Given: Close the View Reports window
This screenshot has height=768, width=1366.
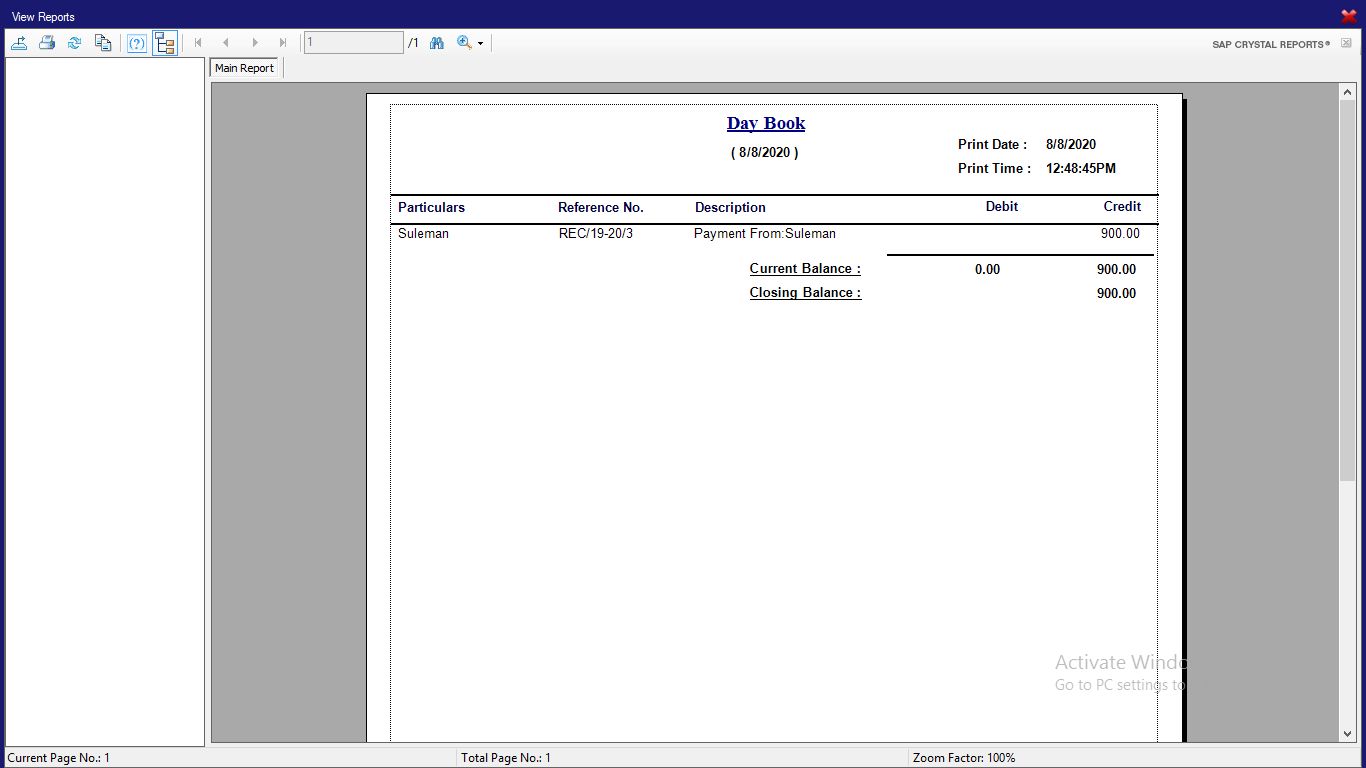Looking at the screenshot, I should pyautogui.click(x=1348, y=16).
